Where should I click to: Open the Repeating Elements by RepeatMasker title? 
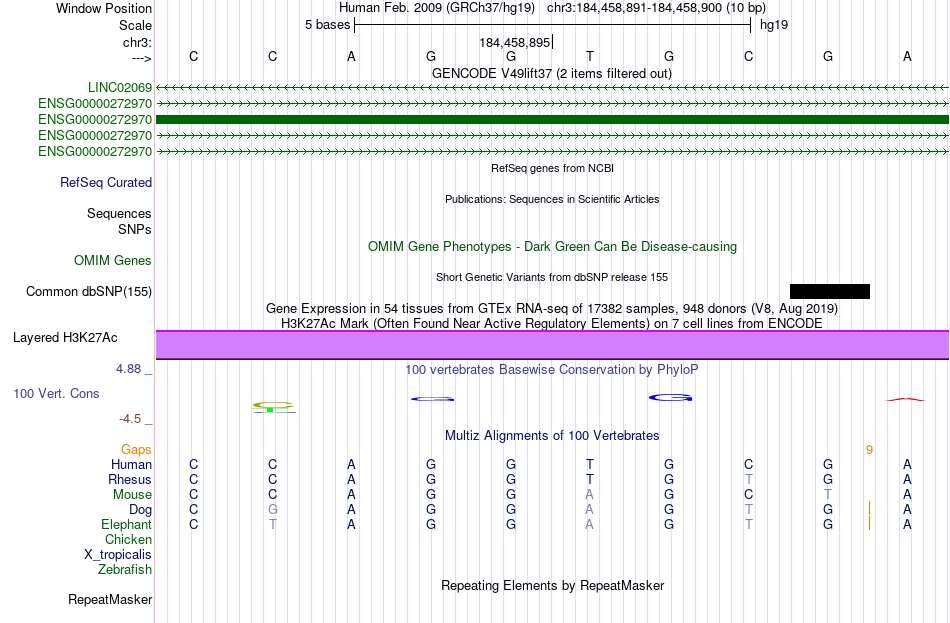click(552, 586)
